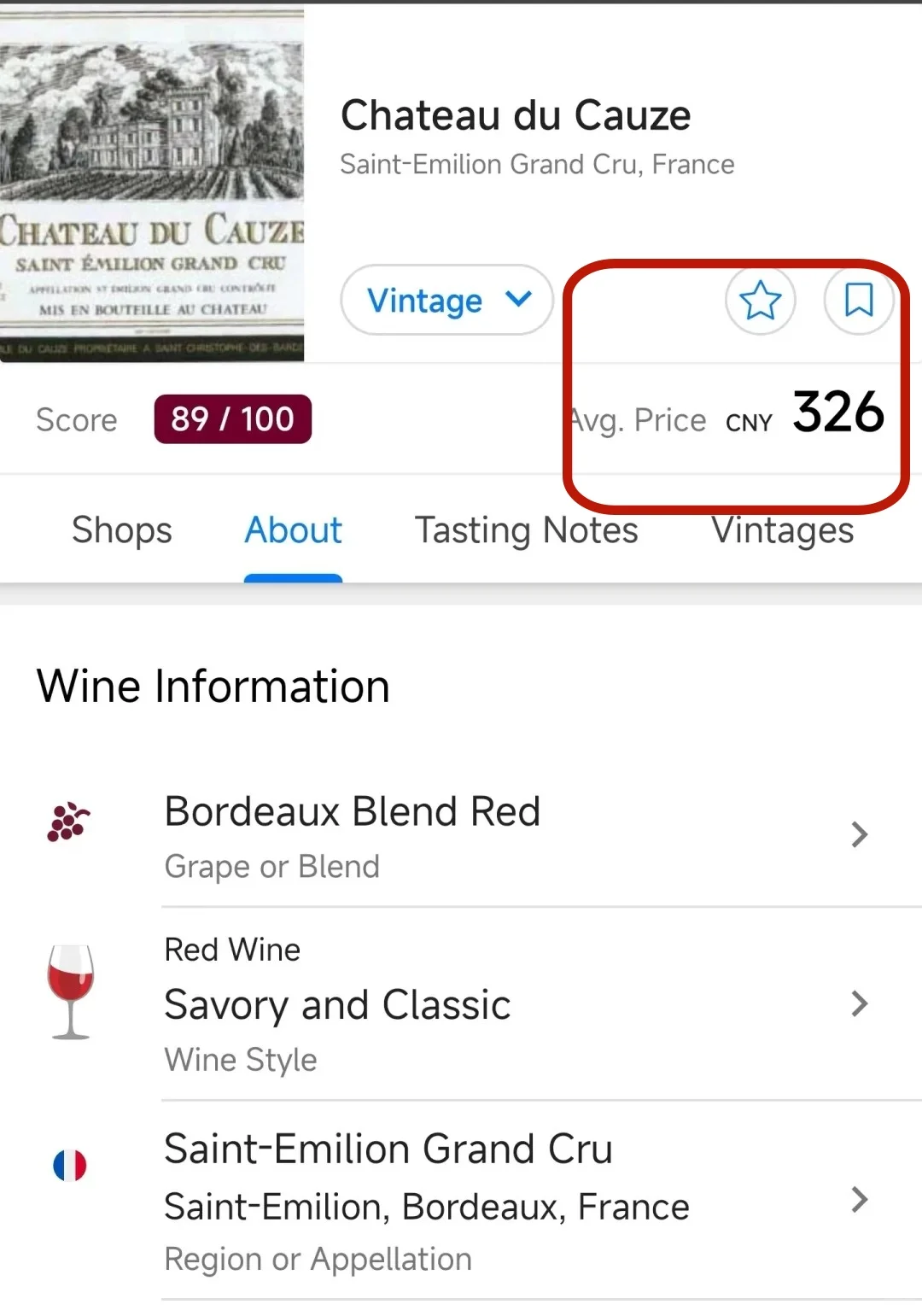Tap the star rating icon
Screen dimensions: 922x1316
(760, 300)
